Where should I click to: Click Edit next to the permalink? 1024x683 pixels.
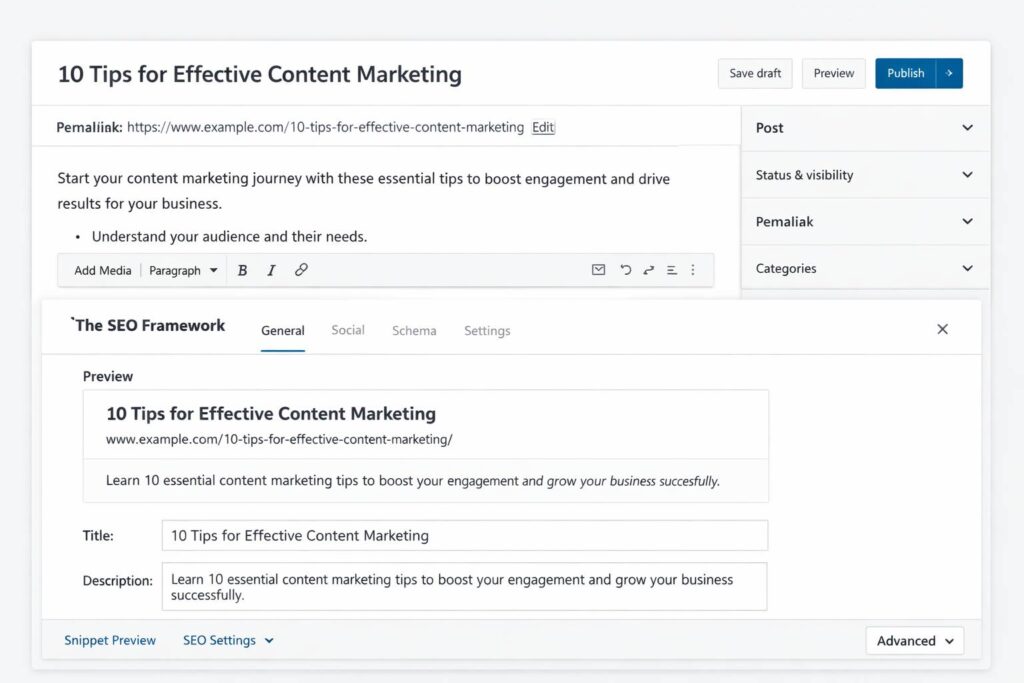tap(543, 127)
